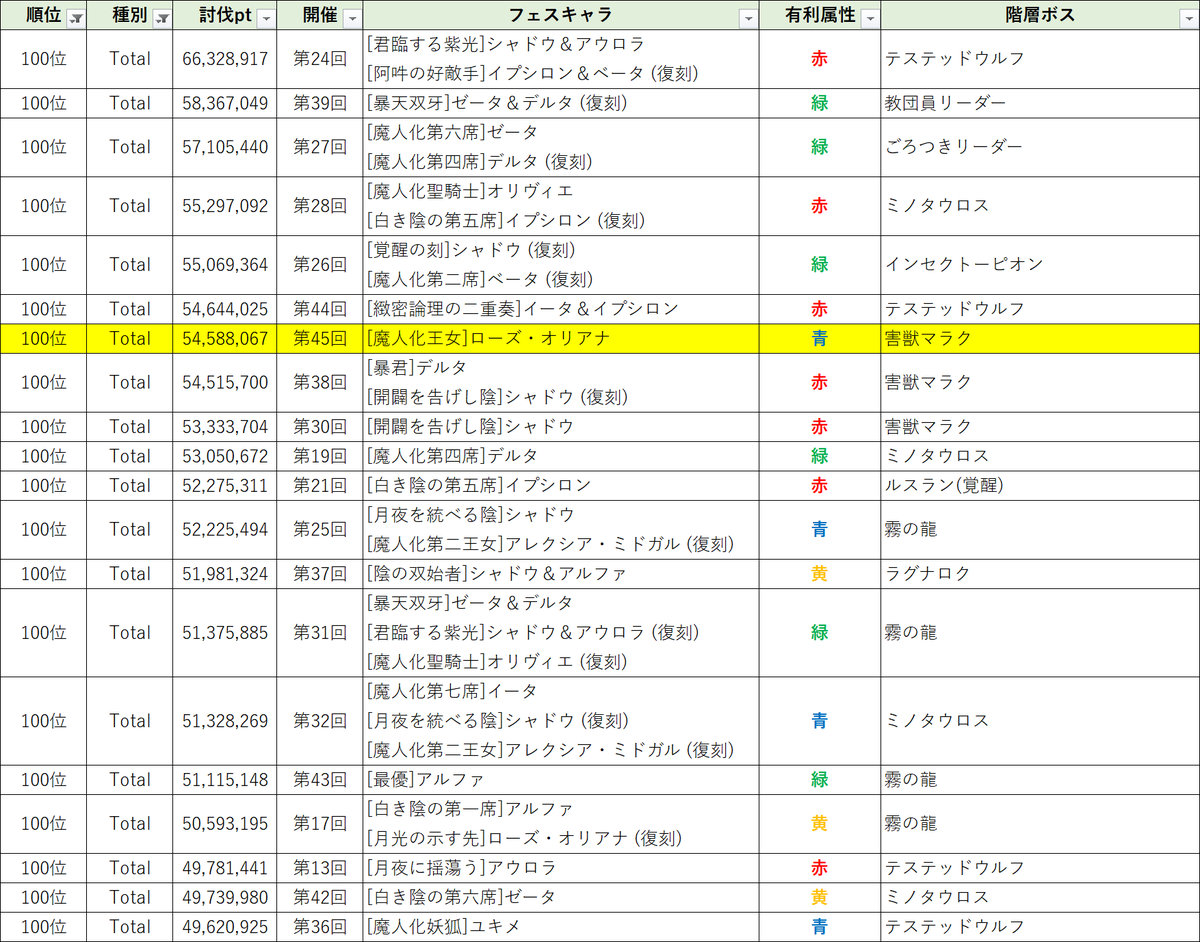Click the 第30回 cell
The image size is (1200, 942).
pyautogui.click(x=320, y=426)
